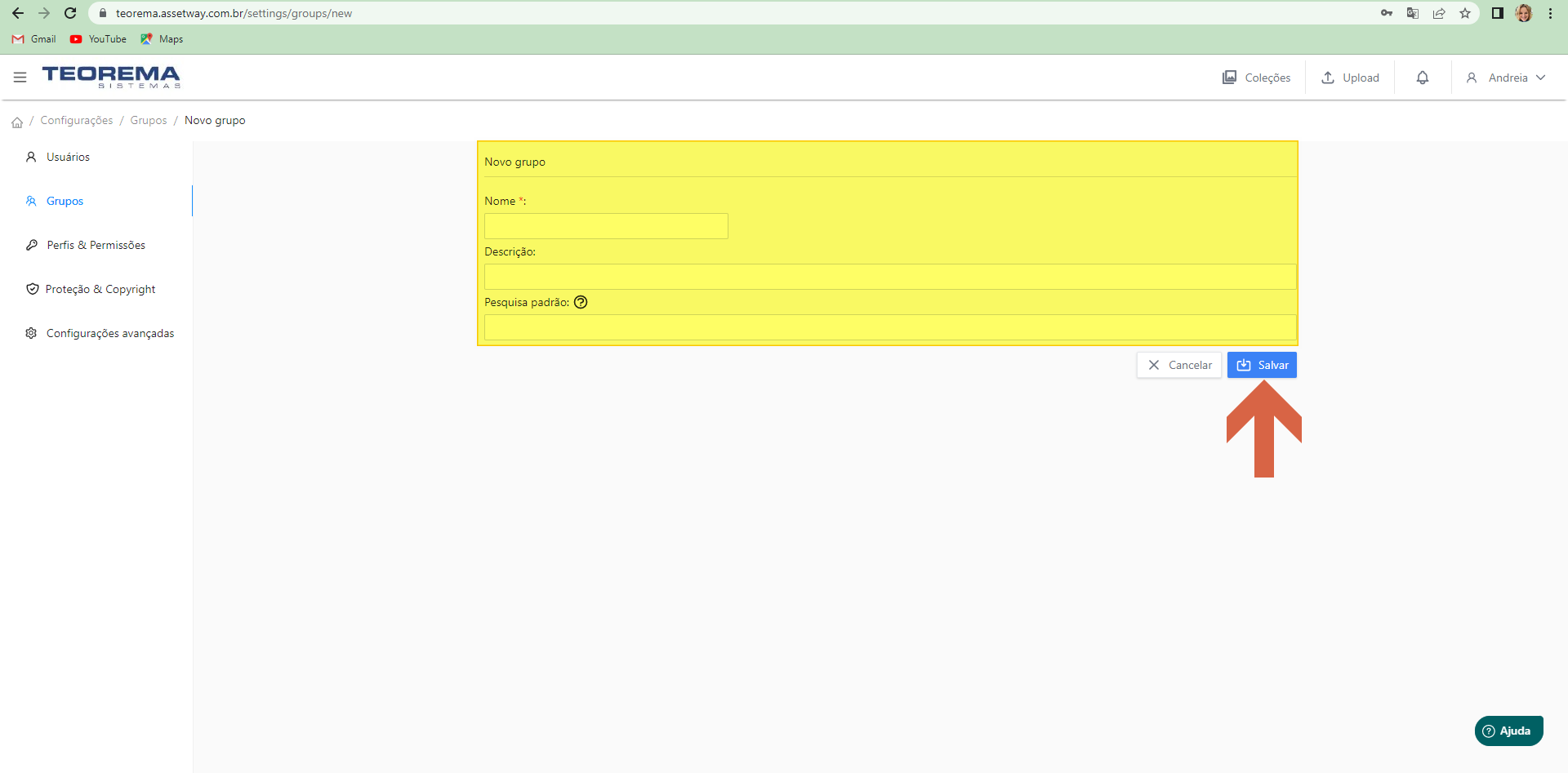
Task: Open the Chrome three-dot menu
Action: pyautogui.click(x=1550, y=13)
